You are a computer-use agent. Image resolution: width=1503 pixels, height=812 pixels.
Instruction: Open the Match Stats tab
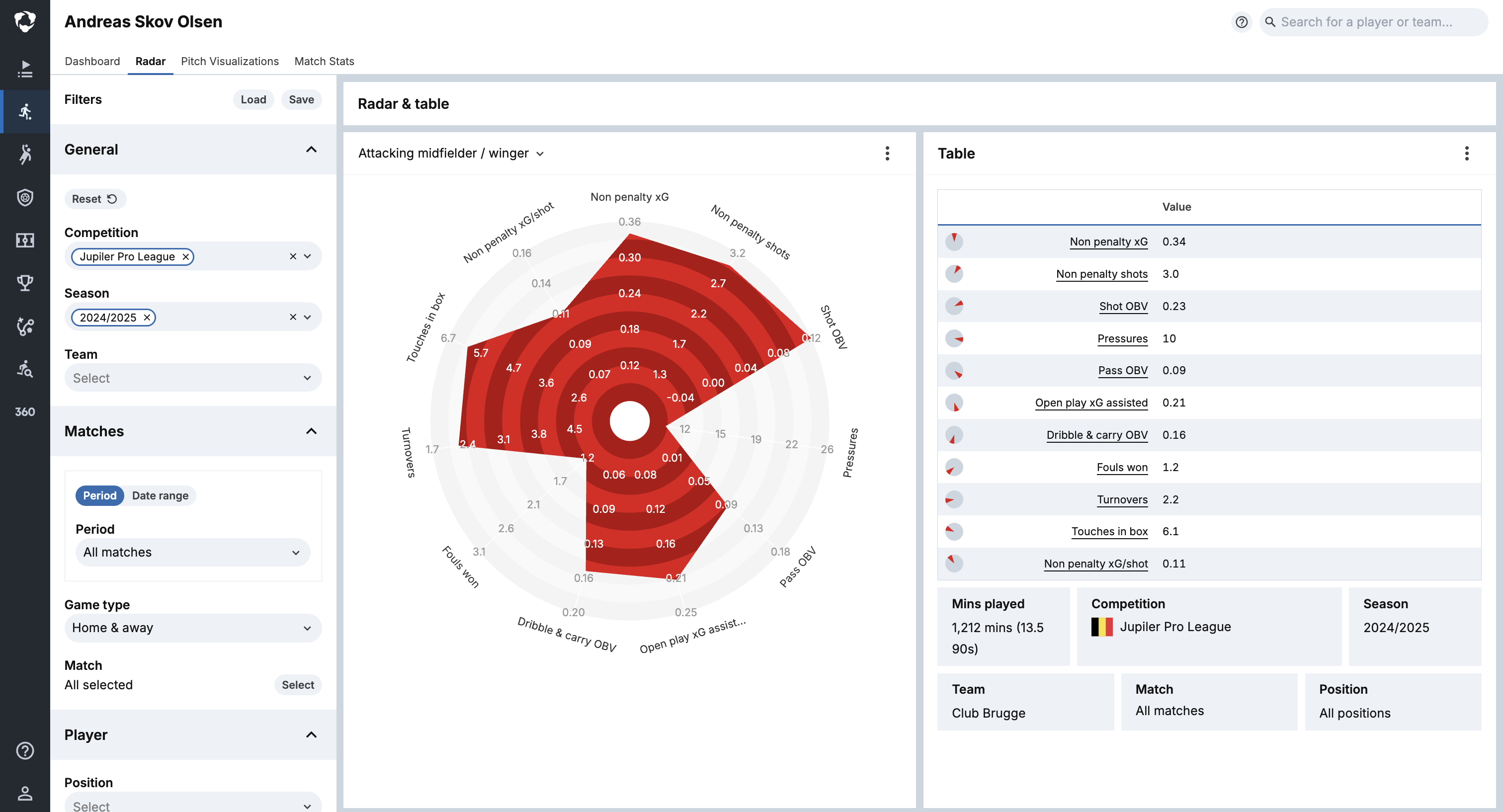tap(324, 61)
